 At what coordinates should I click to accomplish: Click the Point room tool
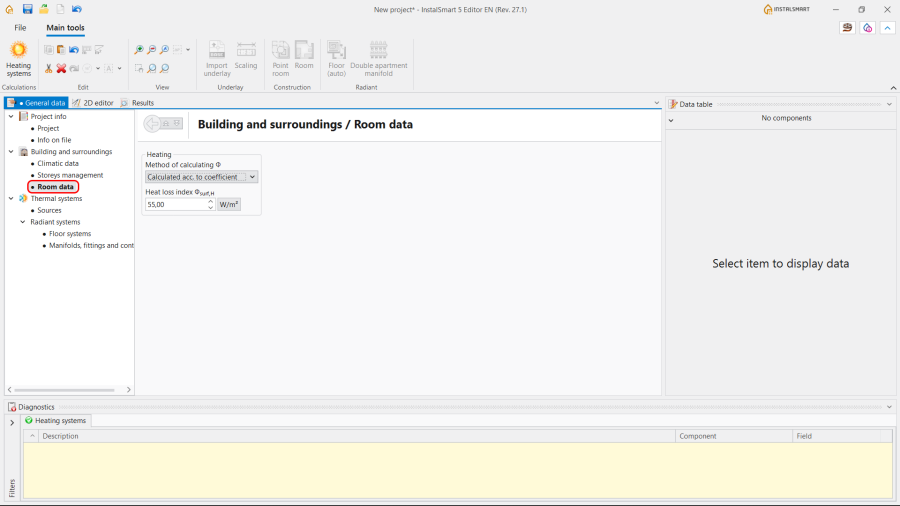click(281, 59)
